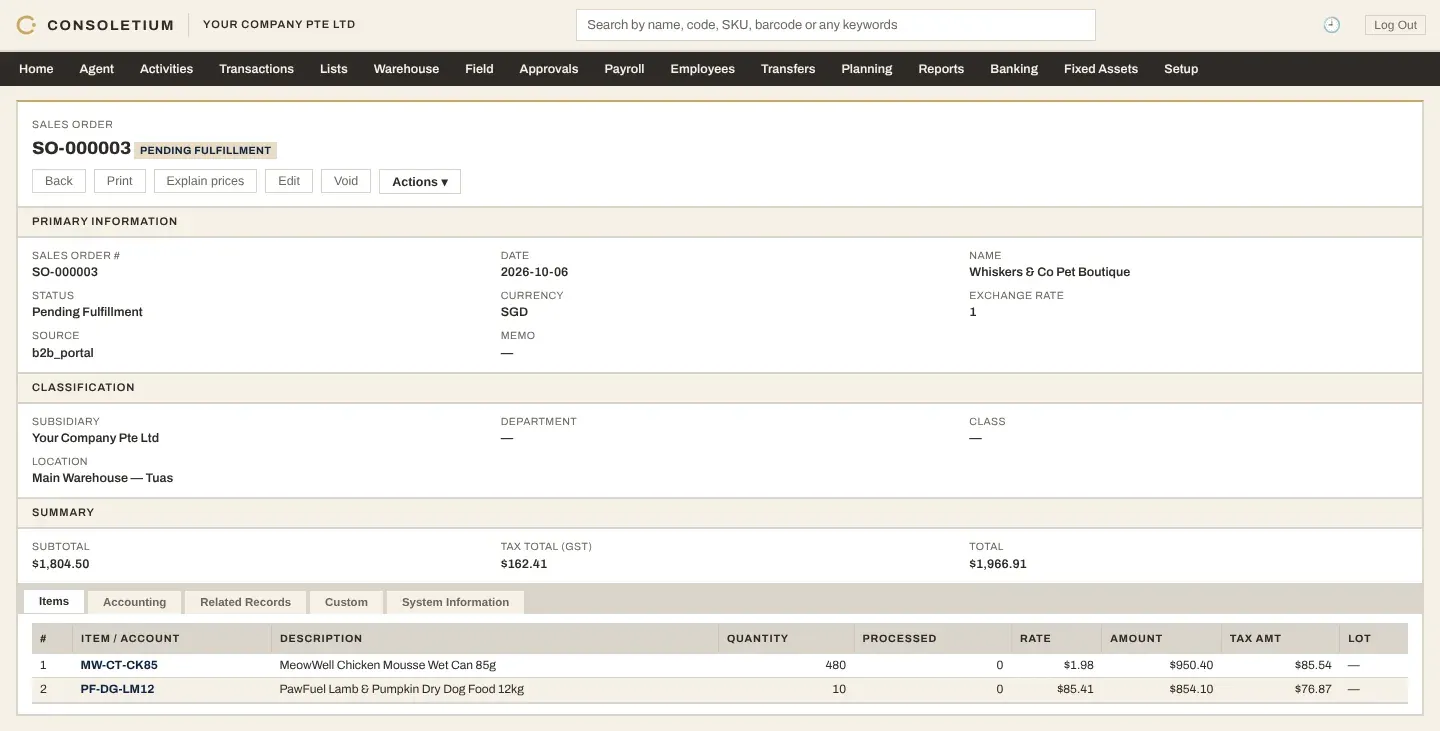Click the PawFuel Lamb & Pumpkin description
1440x731 pixels.
coord(402,689)
